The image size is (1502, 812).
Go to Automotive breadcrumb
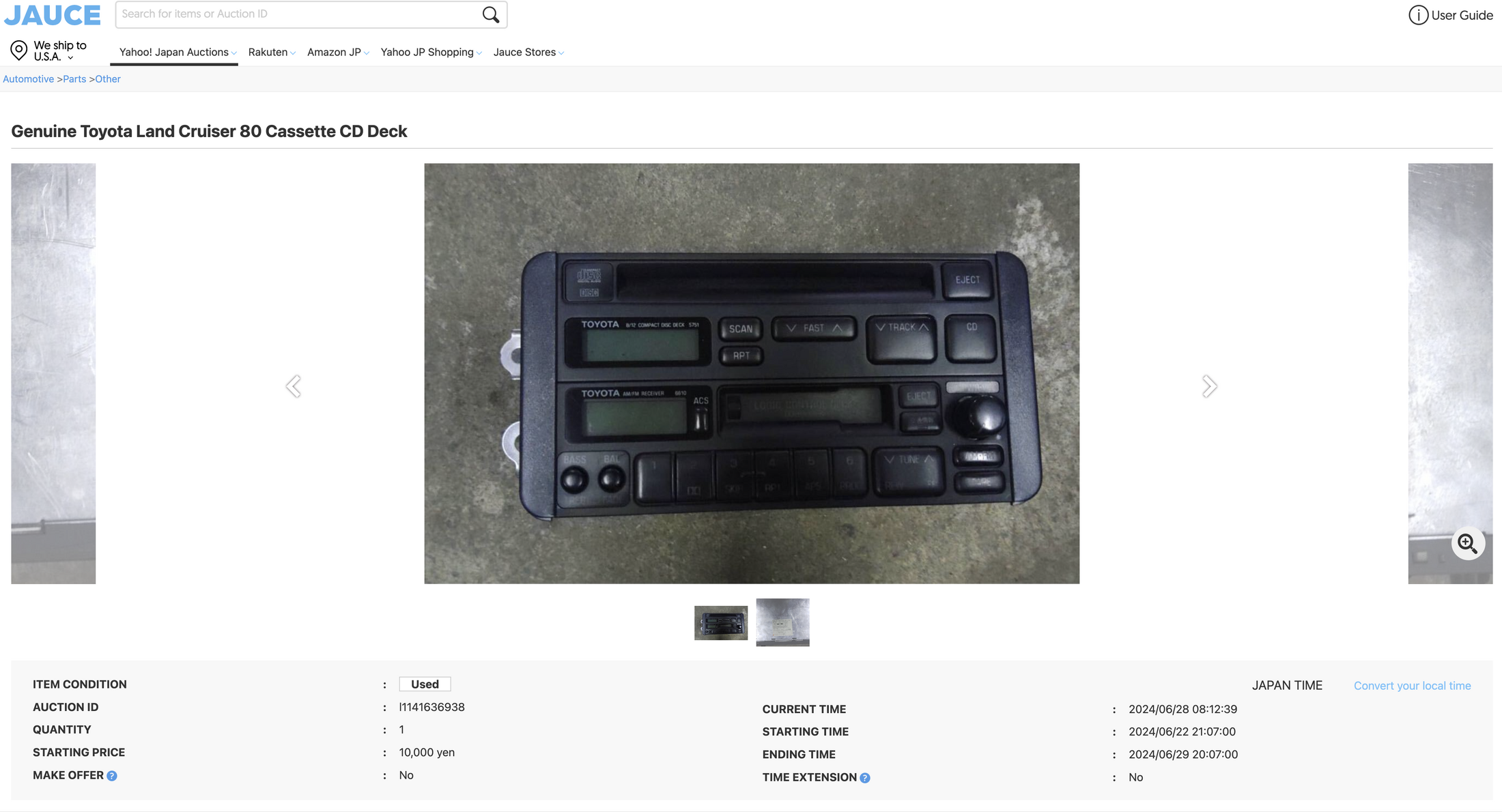[x=28, y=79]
